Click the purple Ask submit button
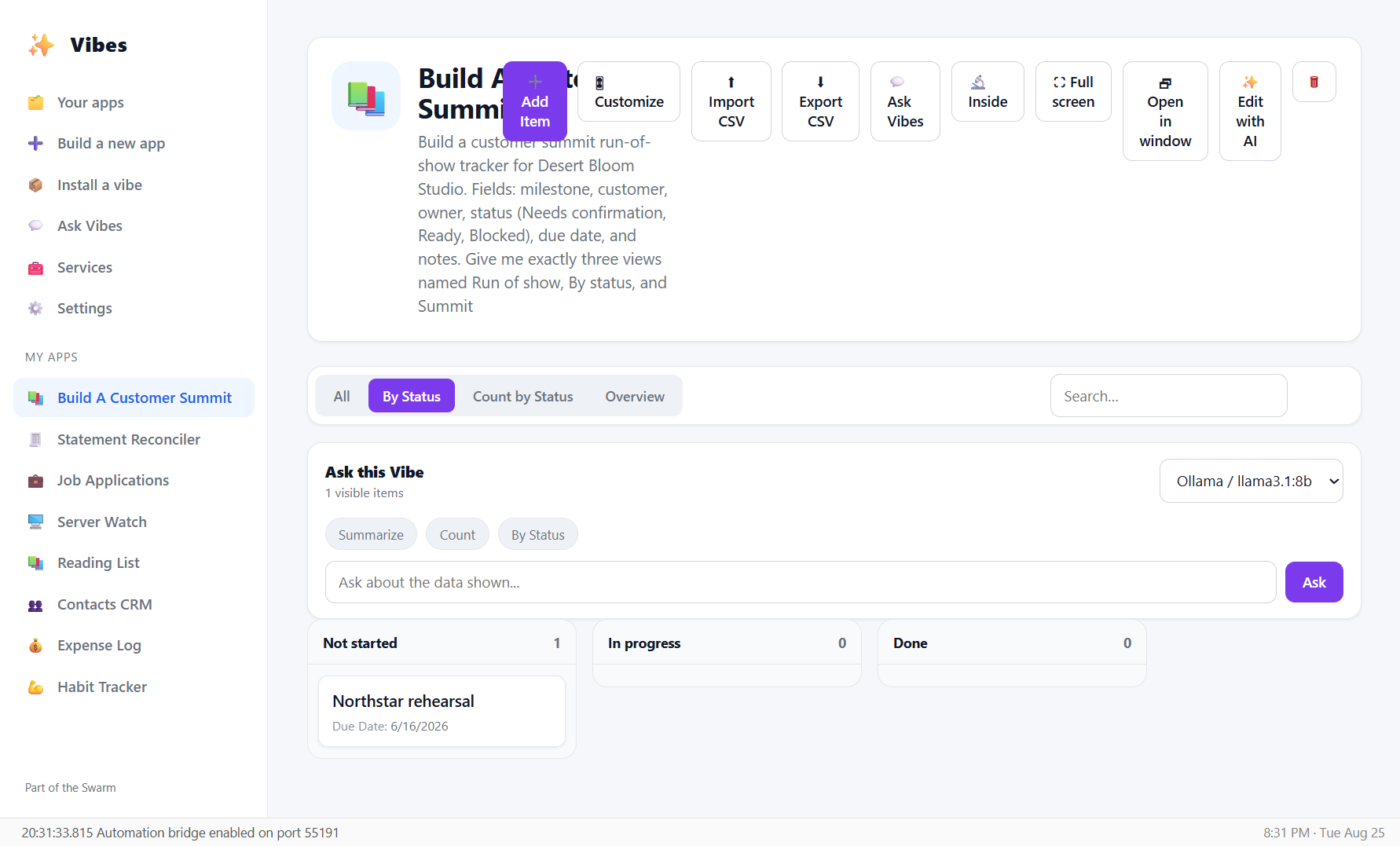 pyautogui.click(x=1314, y=582)
